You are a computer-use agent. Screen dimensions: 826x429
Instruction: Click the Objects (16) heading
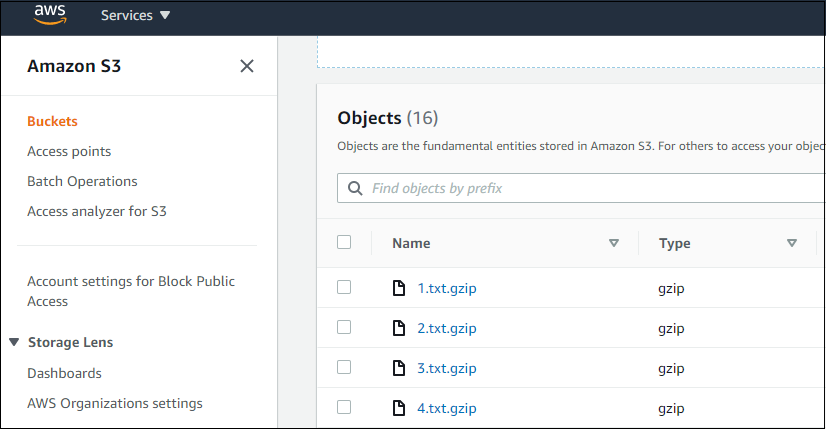388,118
